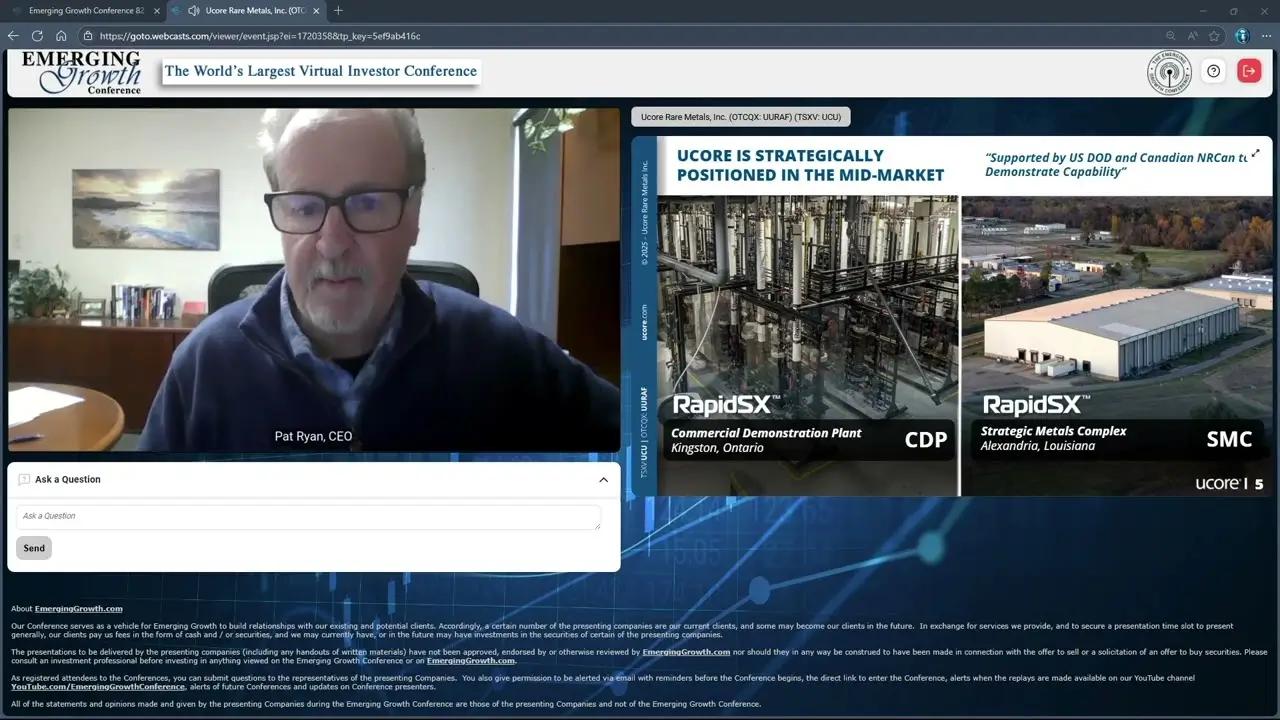This screenshot has height=720, width=1280.
Task: Click the Ucore presentation slide
Action: click(952, 316)
